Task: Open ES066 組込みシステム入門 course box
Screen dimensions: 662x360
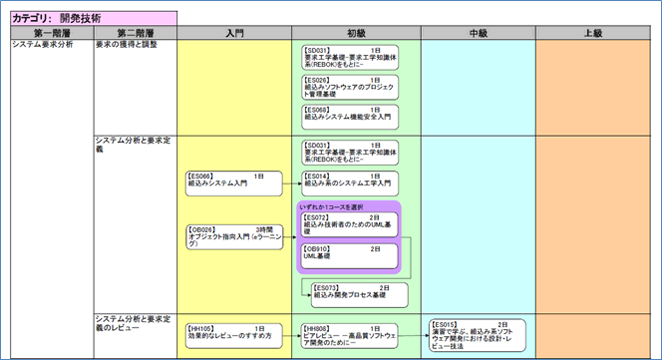Action: (x=234, y=183)
